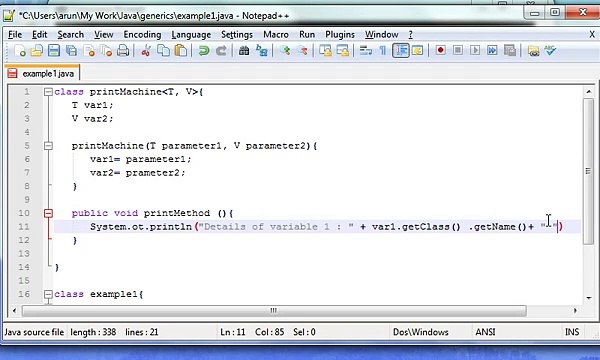The image size is (600, 360).
Task: Paste from clipboard using Paste icon
Action: (x=181, y=50)
